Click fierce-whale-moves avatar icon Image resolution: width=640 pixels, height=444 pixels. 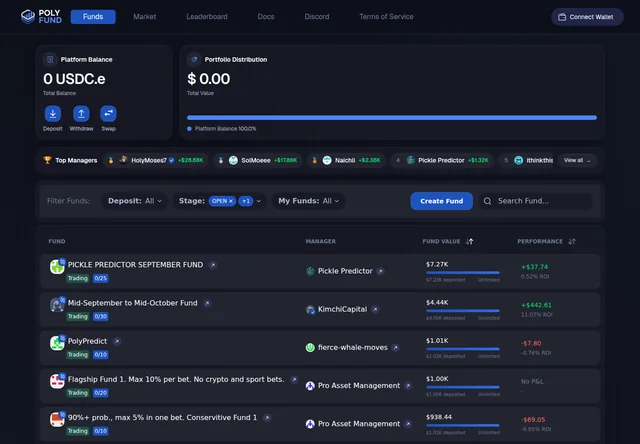[310, 348]
